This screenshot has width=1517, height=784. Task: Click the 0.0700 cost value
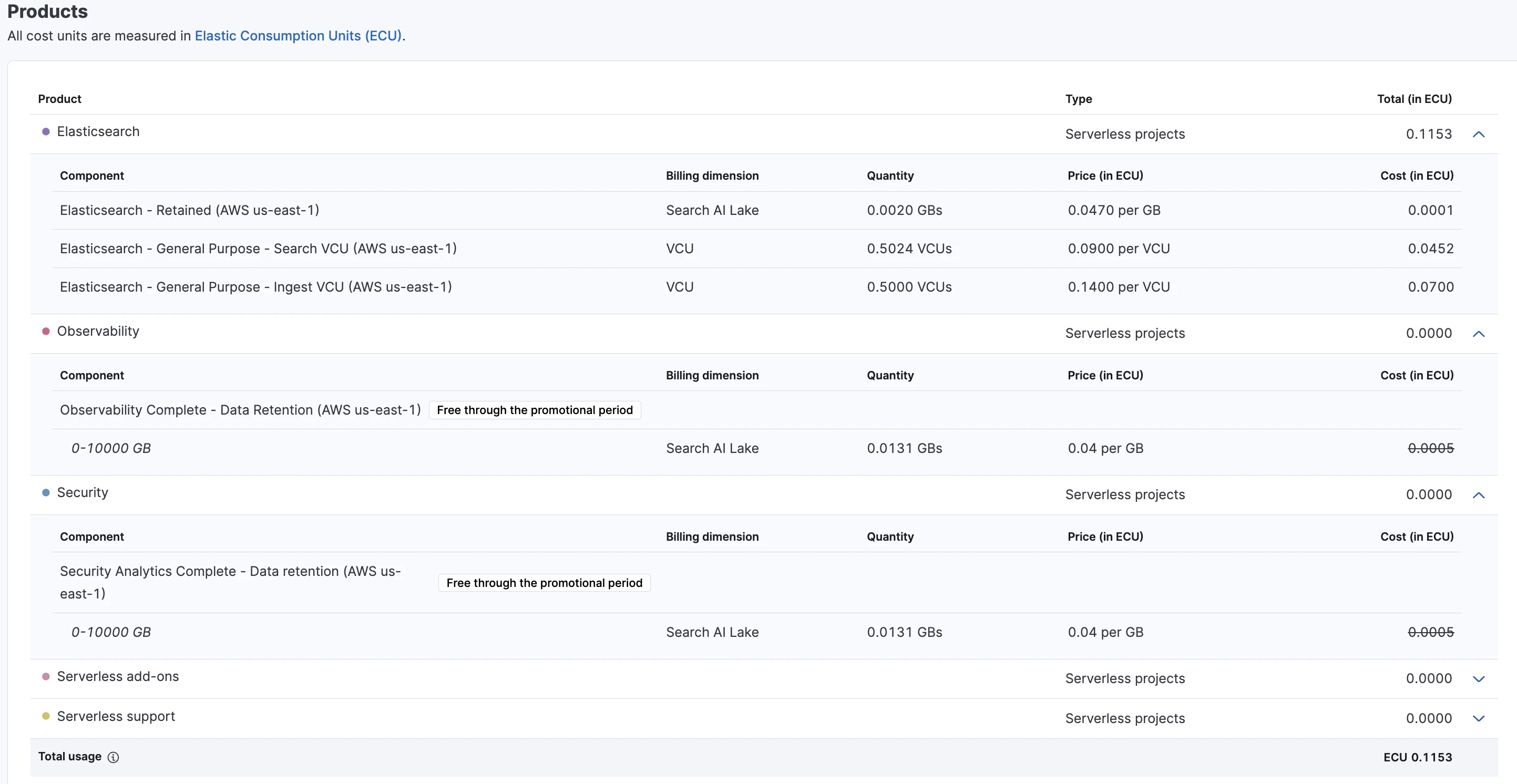click(x=1430, y=286)
